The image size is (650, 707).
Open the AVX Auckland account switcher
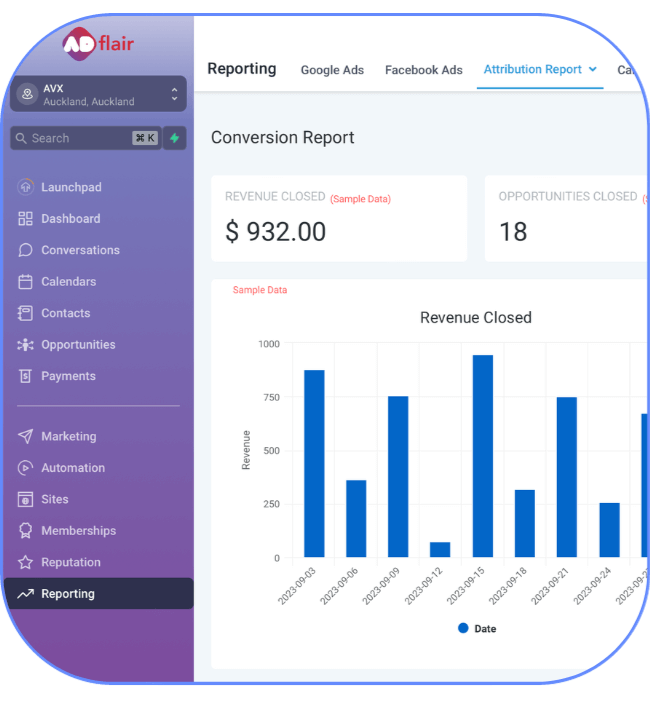[x=98, y=94]
